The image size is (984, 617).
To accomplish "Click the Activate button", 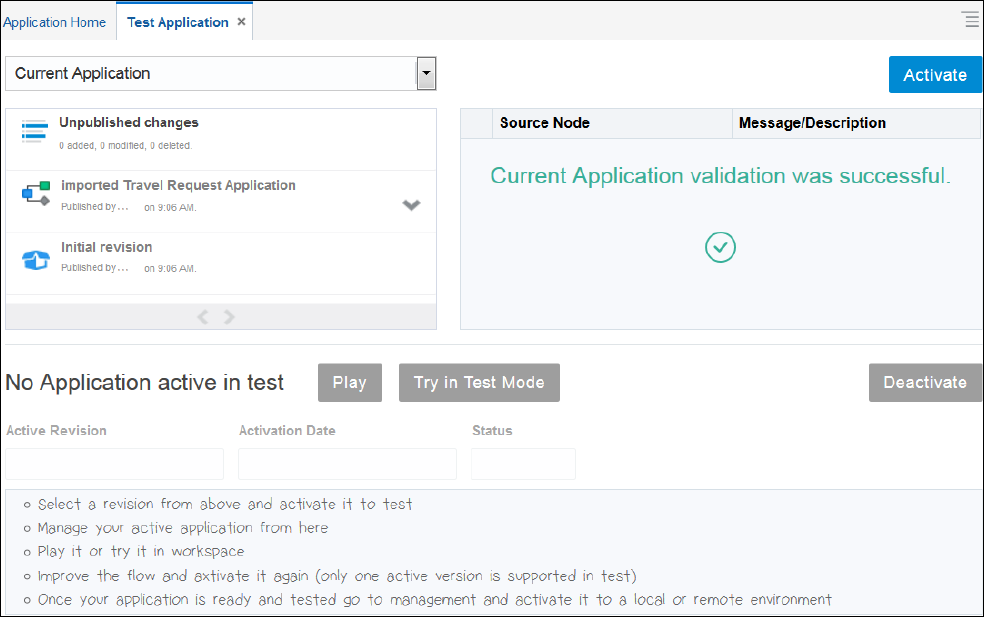I will (934, 74).
